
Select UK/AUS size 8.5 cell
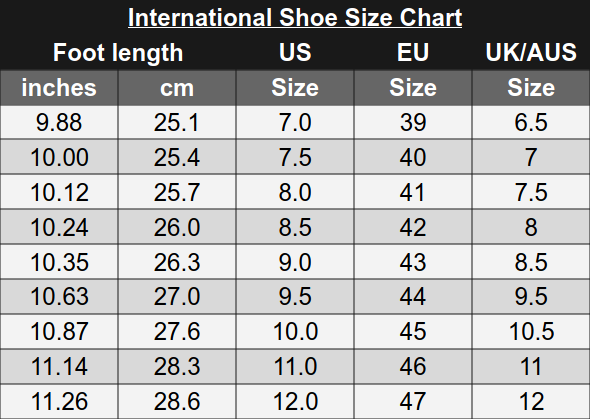point(531,262)
